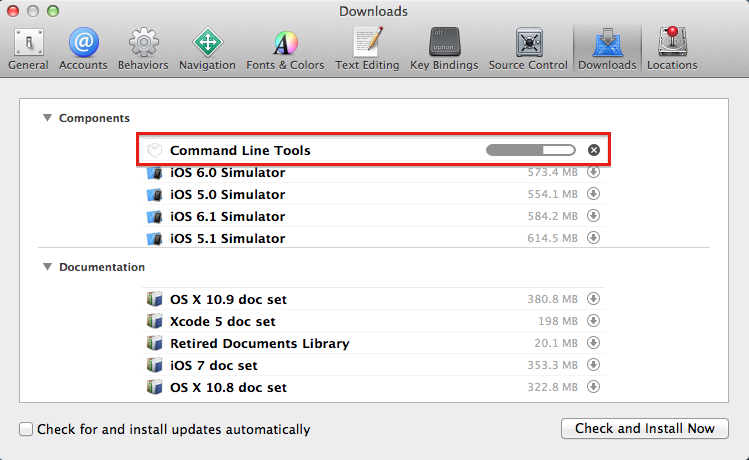Screen dimensions: 749x460
Task: Select the Xcode 5 doc set label
Action: point(223,321)
